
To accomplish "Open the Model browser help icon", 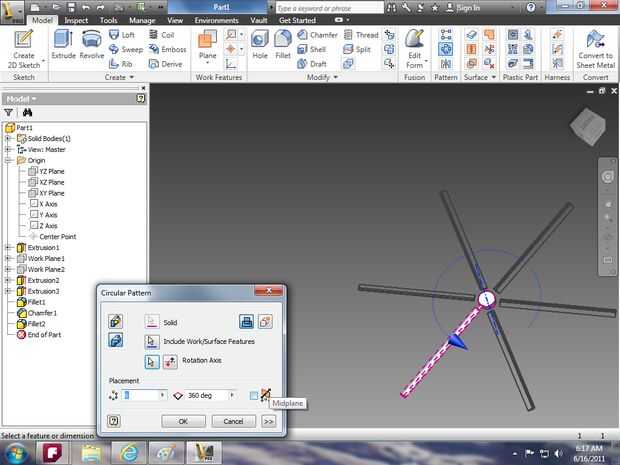I will 141,98.
